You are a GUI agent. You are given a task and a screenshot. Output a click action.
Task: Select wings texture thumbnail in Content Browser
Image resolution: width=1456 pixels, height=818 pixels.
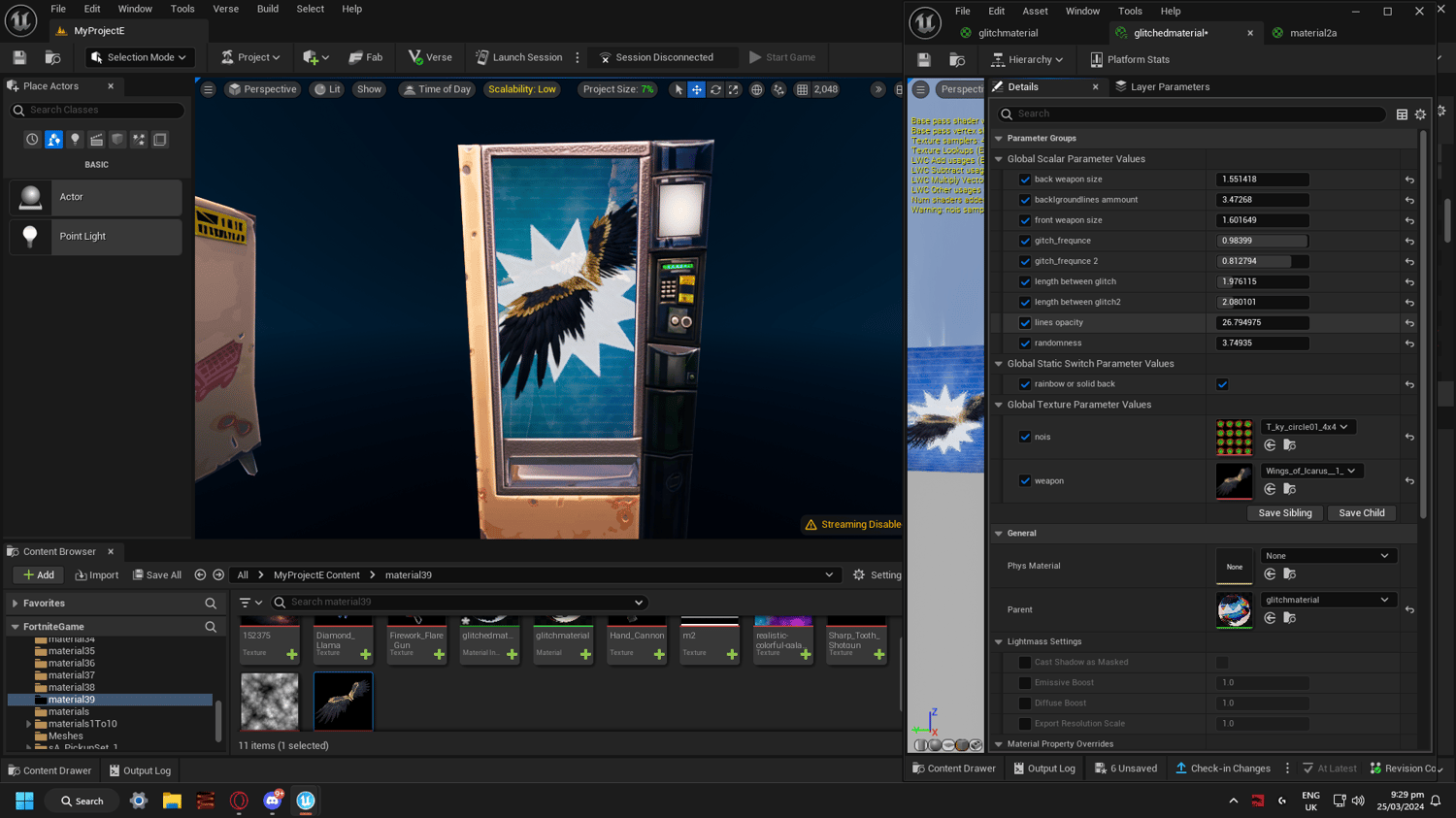tap(344, 702)
